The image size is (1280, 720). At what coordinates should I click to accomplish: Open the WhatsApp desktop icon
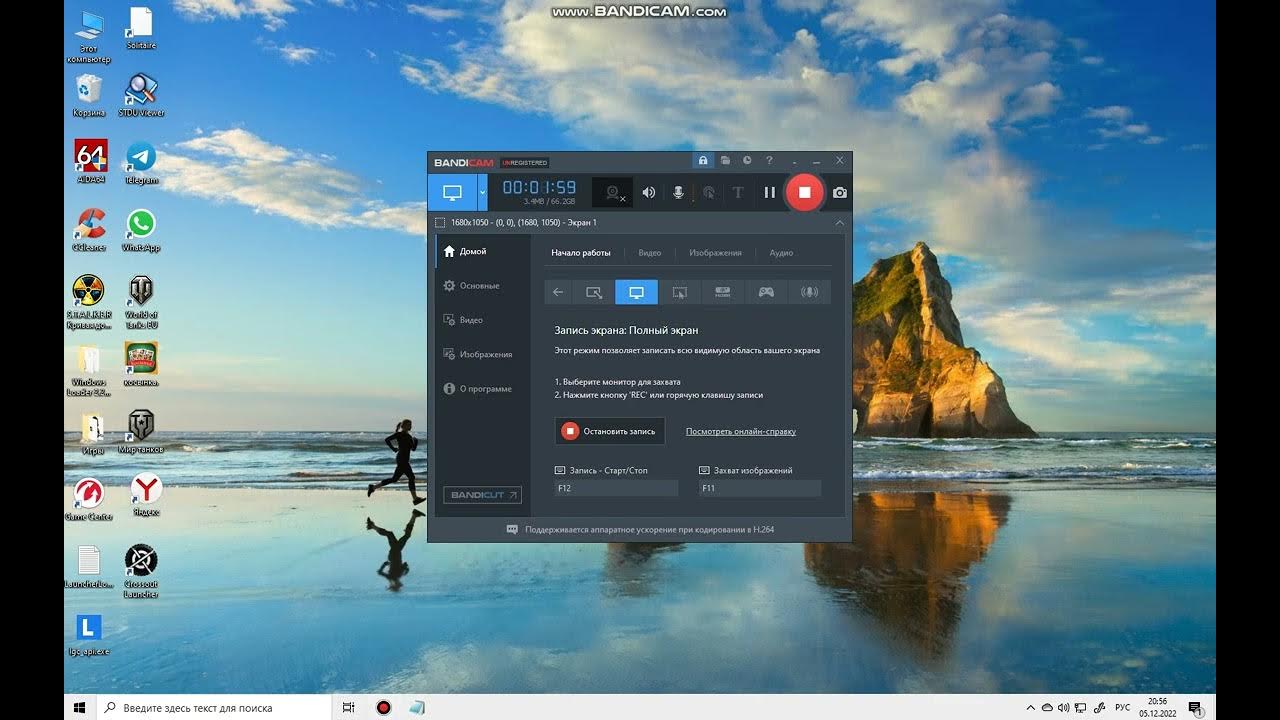(x=141, y=231)
